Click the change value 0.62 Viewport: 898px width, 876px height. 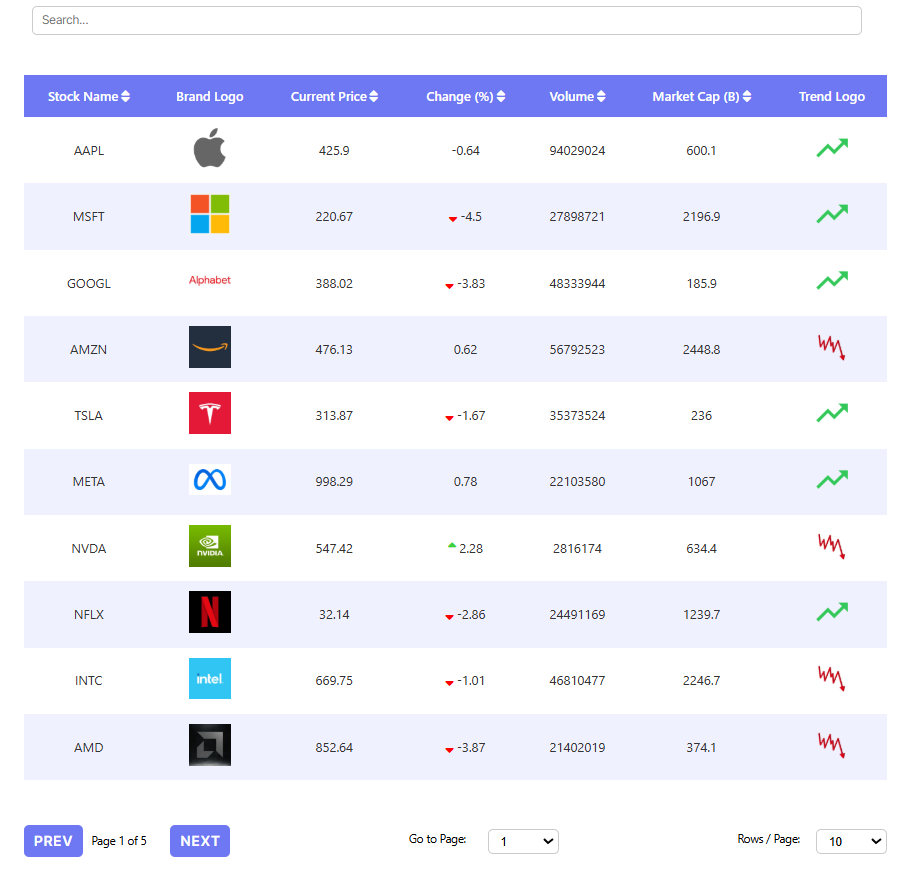click(465, 349)
